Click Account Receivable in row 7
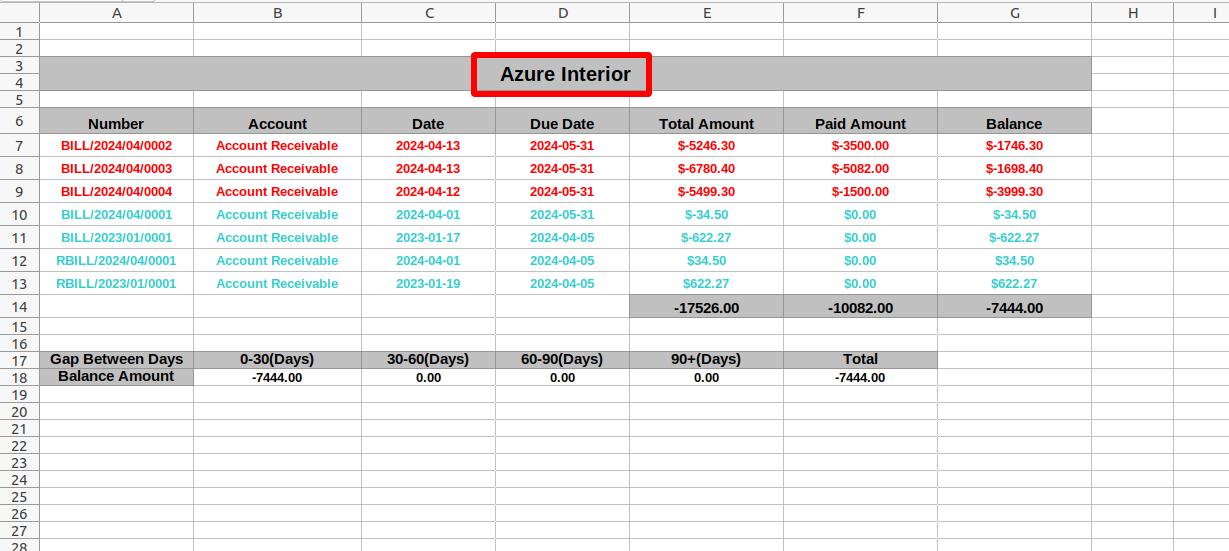This screenshot has height=551, width=1229. point(277,146)
